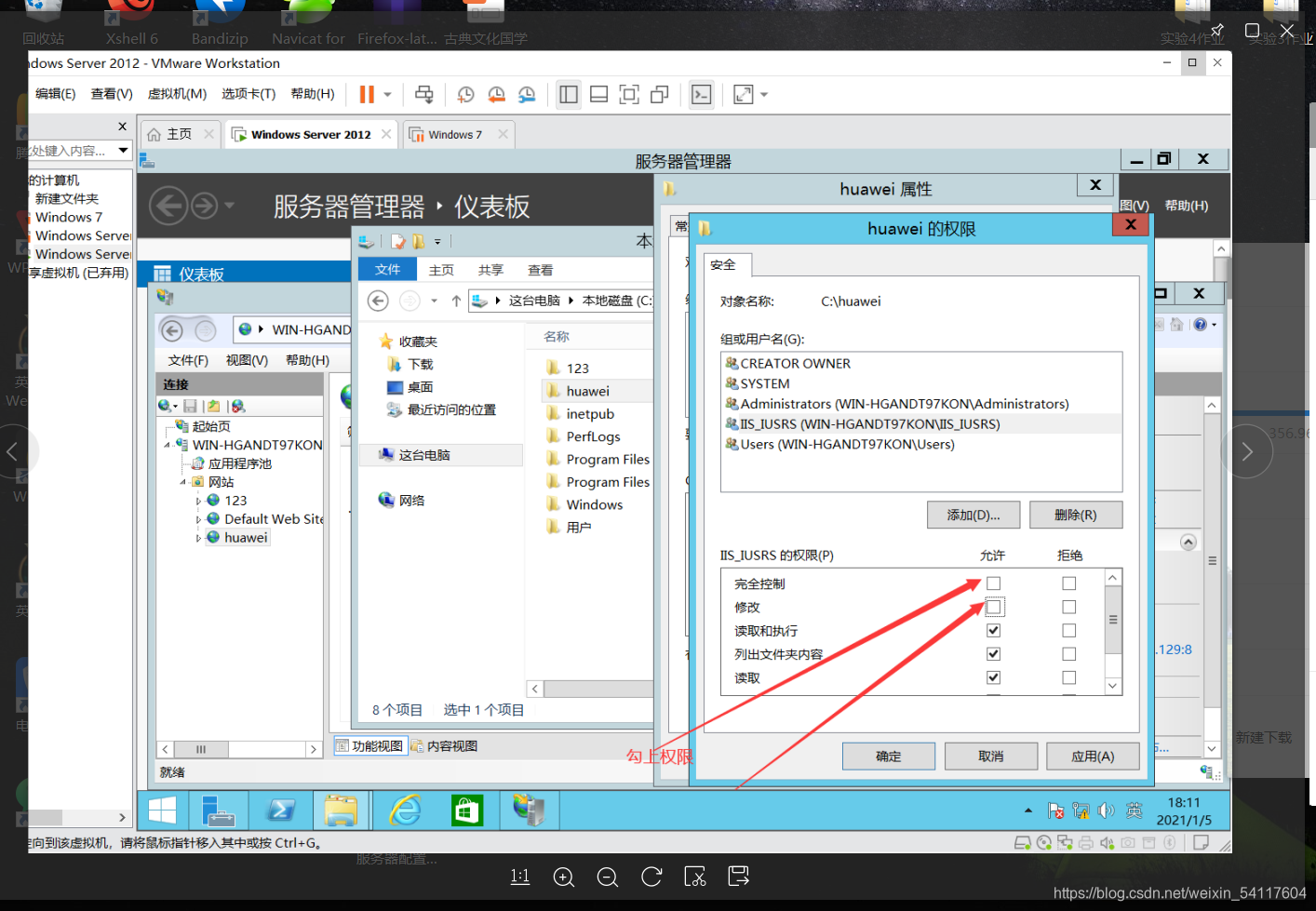Click the image viewer zoom in icon
1316x911 pixels.
point(563,877)
